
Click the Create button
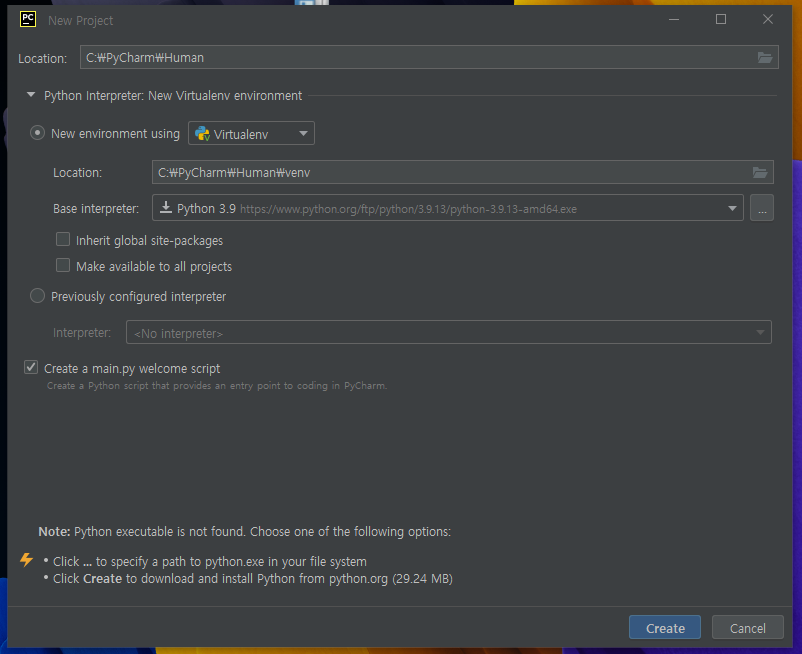point(664,627)
